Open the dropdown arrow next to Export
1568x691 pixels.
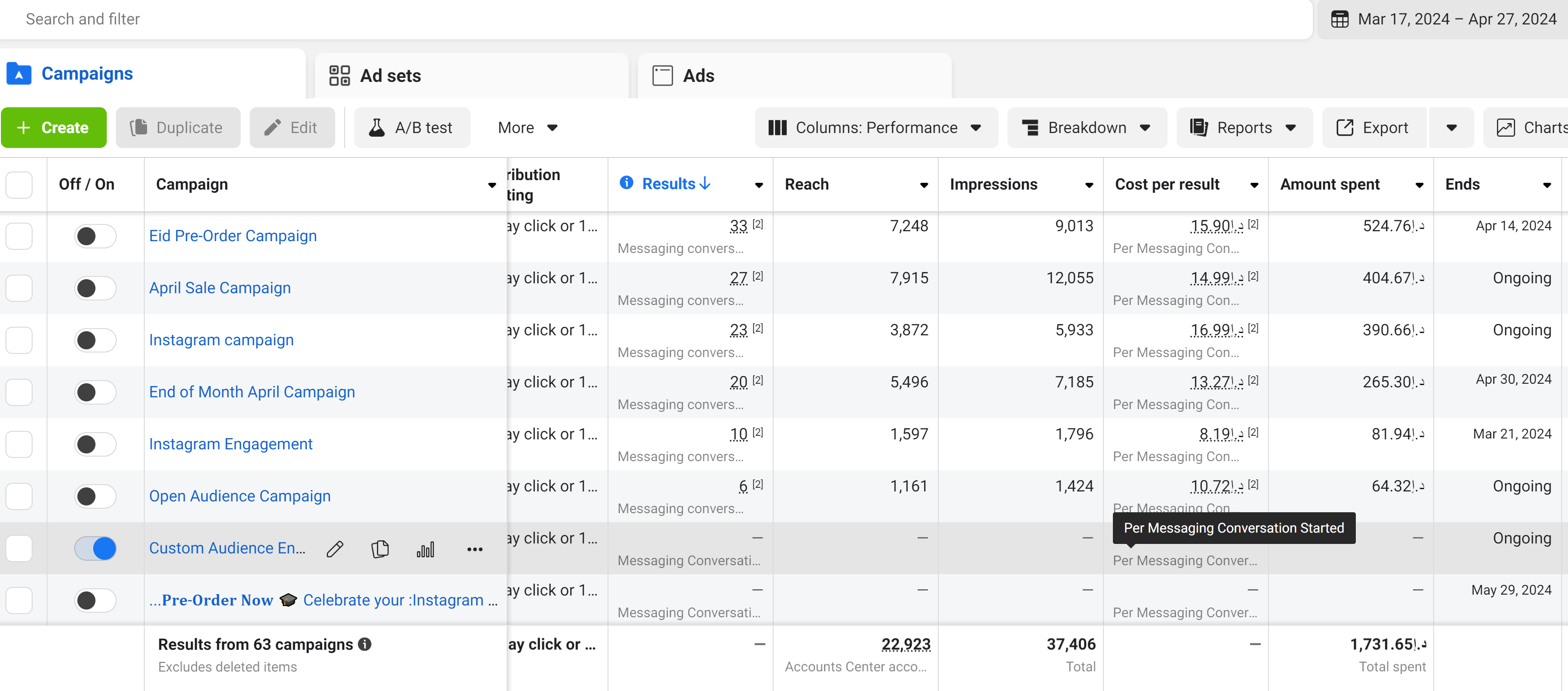pyautogui.click(x=1451, y=128)
